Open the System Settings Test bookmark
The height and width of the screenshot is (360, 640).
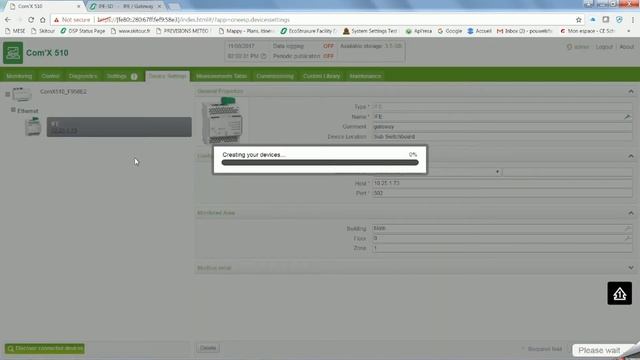coord(370,31)
